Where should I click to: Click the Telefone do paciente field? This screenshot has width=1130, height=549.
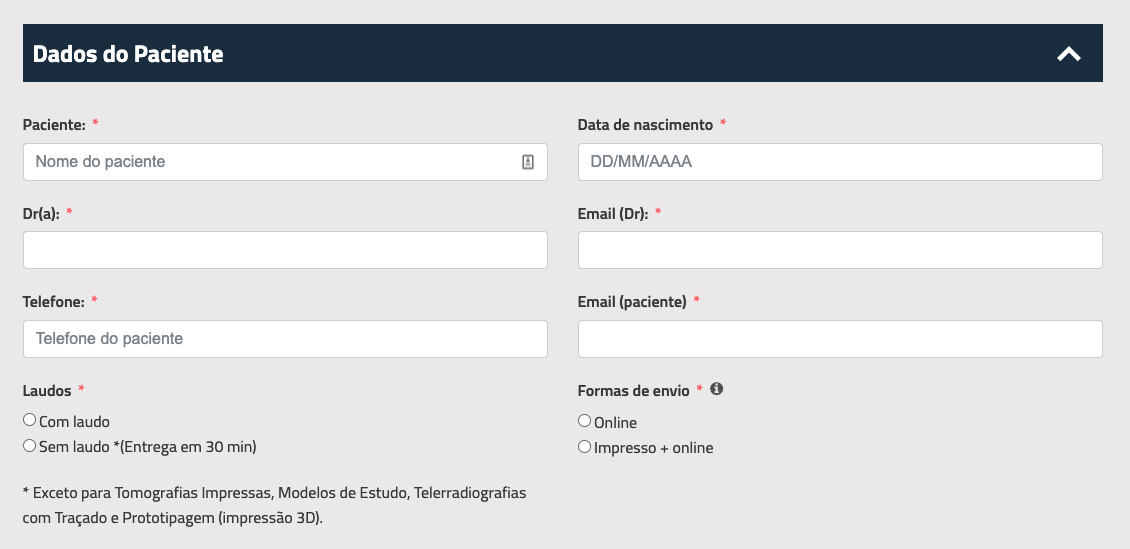click(x=285, y=339)
